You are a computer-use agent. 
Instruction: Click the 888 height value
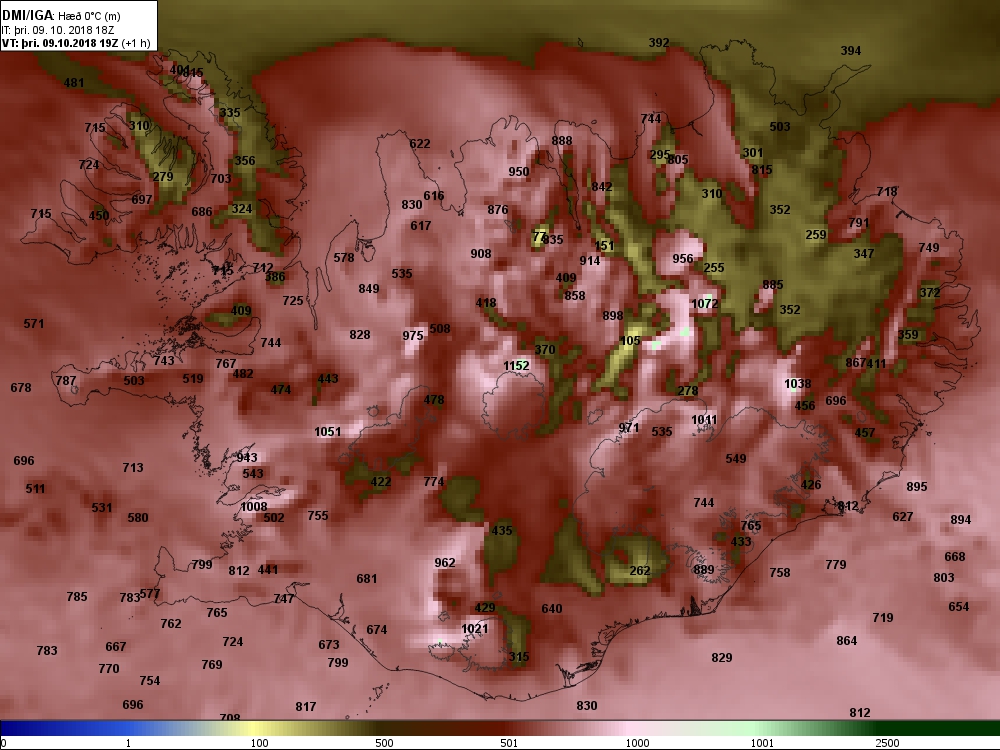pos(562,140)
